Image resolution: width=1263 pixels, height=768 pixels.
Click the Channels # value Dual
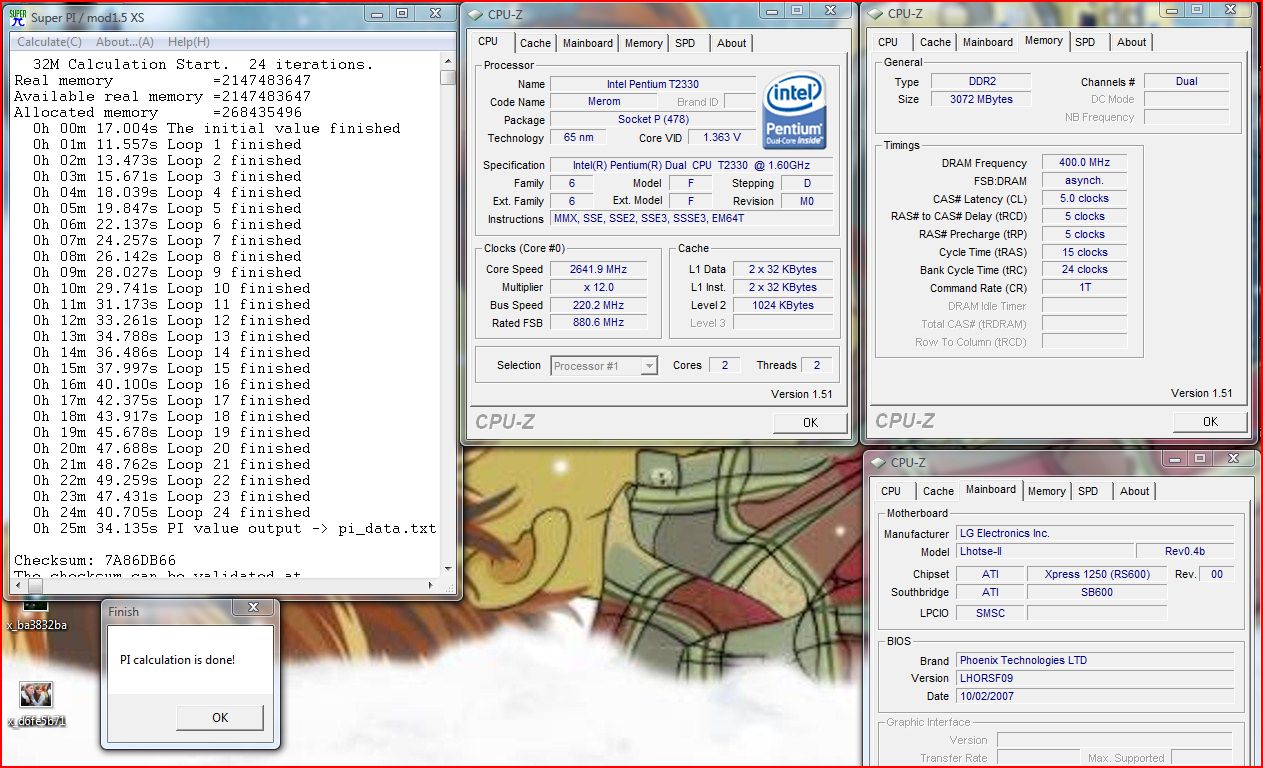coord(1187,82)
